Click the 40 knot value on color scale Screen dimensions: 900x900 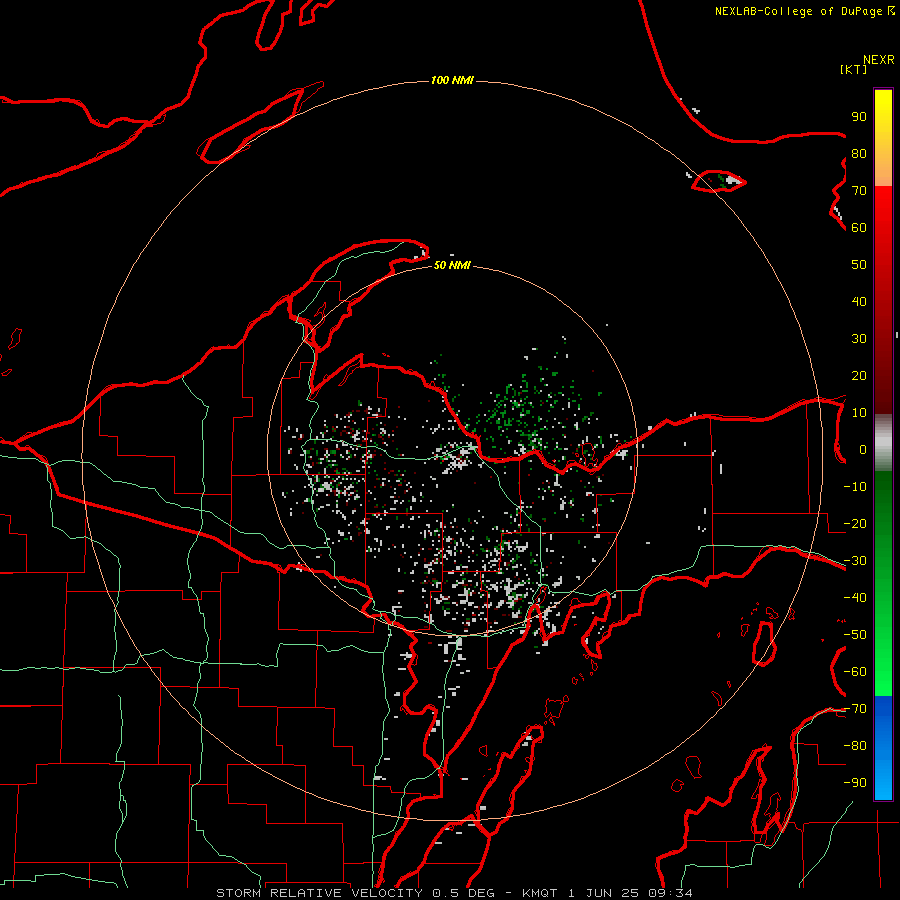click(x=859, y=302)
